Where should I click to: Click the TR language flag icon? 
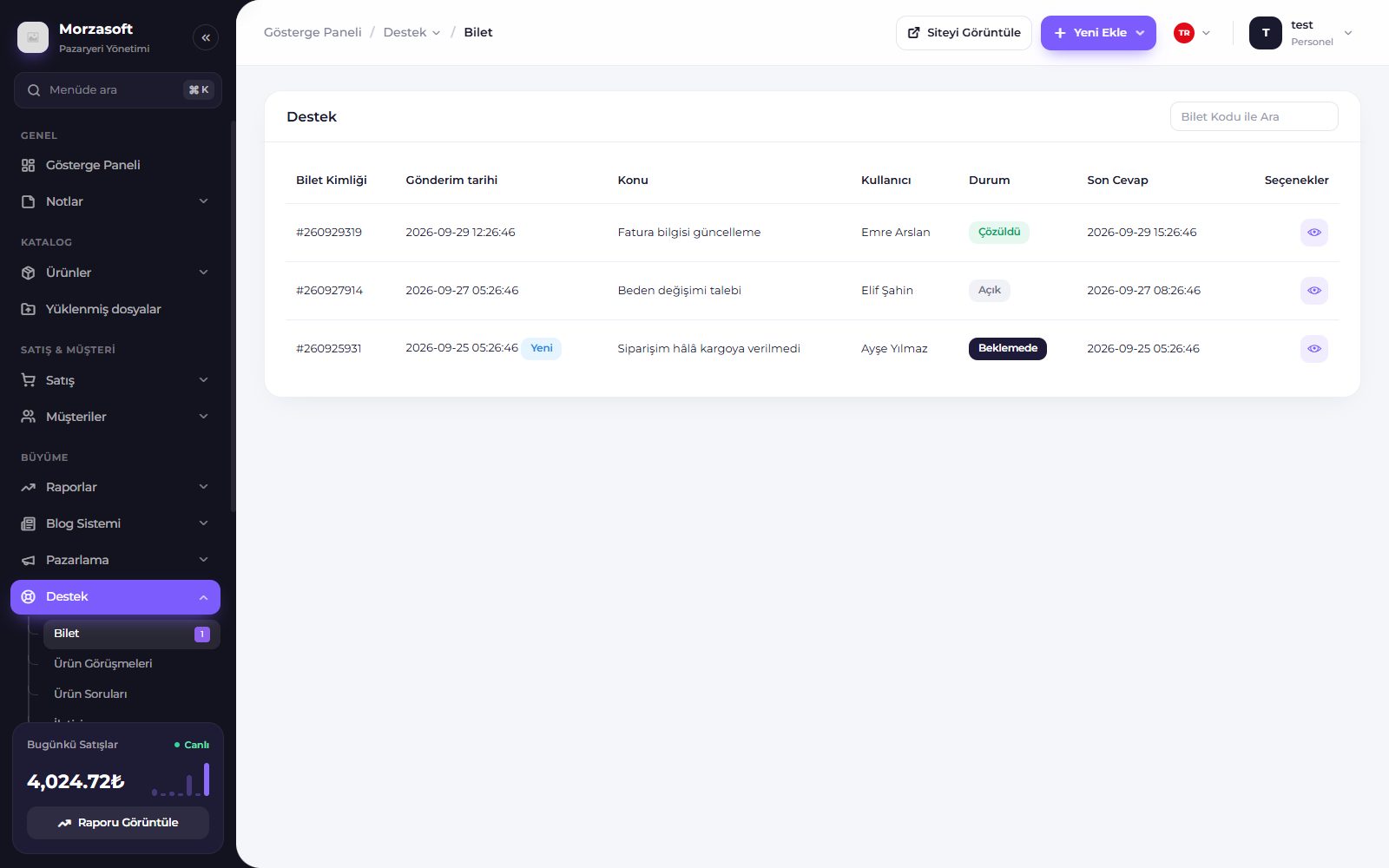pyautogui.click(x=1184, y=33)
